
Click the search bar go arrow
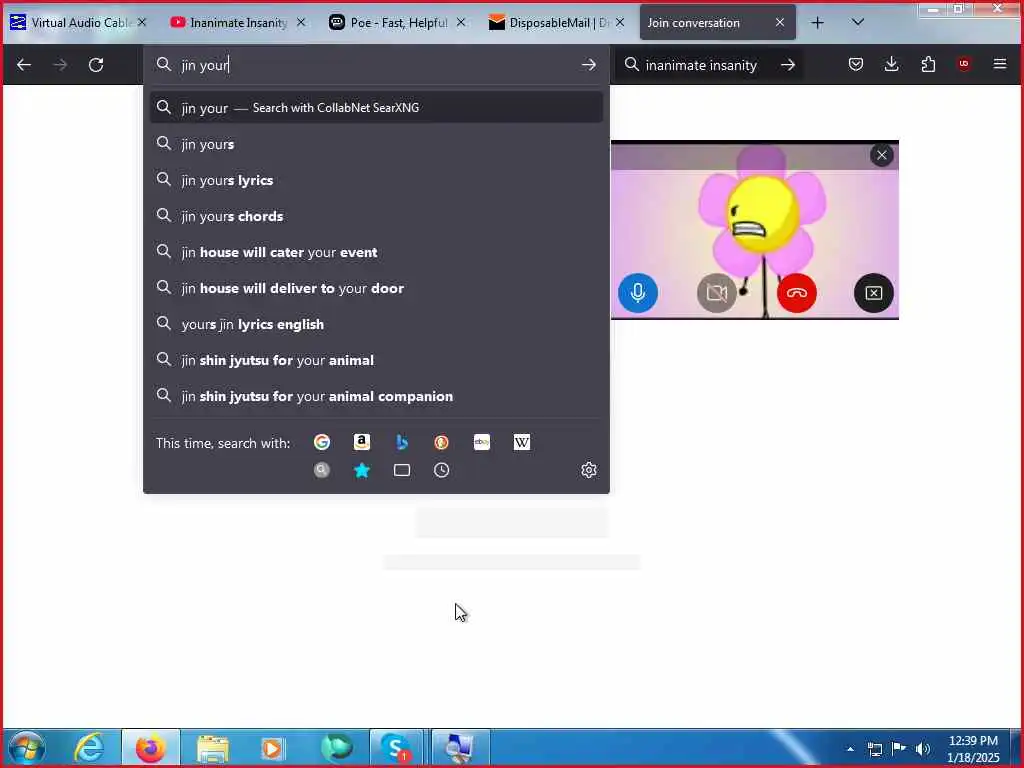point(788,65)
